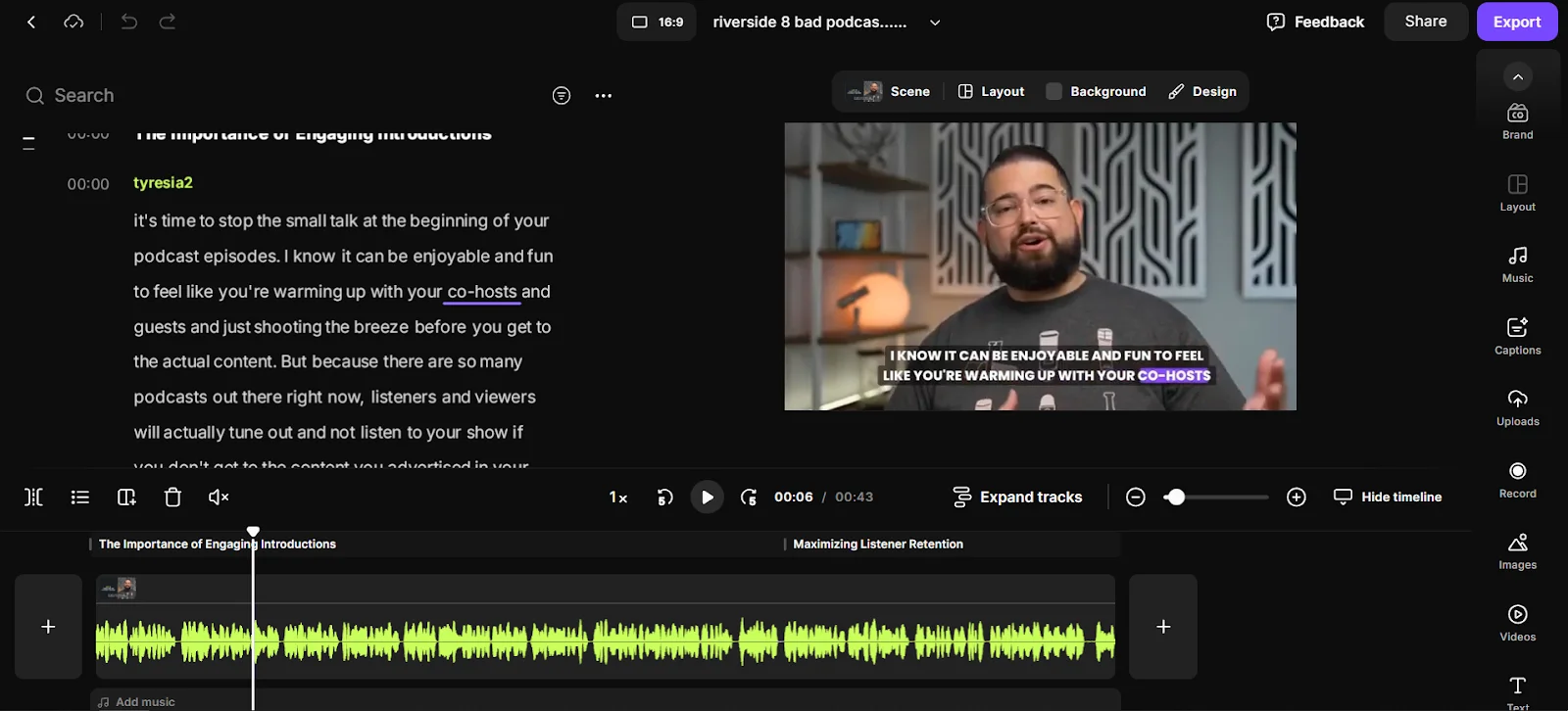
Task: Select the Design tab
Action: click(1202, 91)
